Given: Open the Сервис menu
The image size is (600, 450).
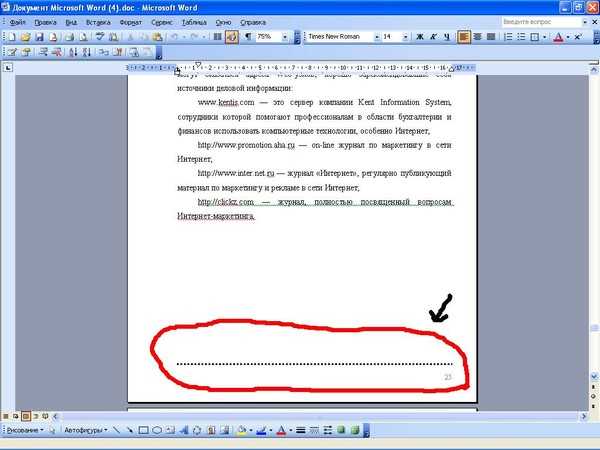Looking at the screenshot, I should point(162,22).
